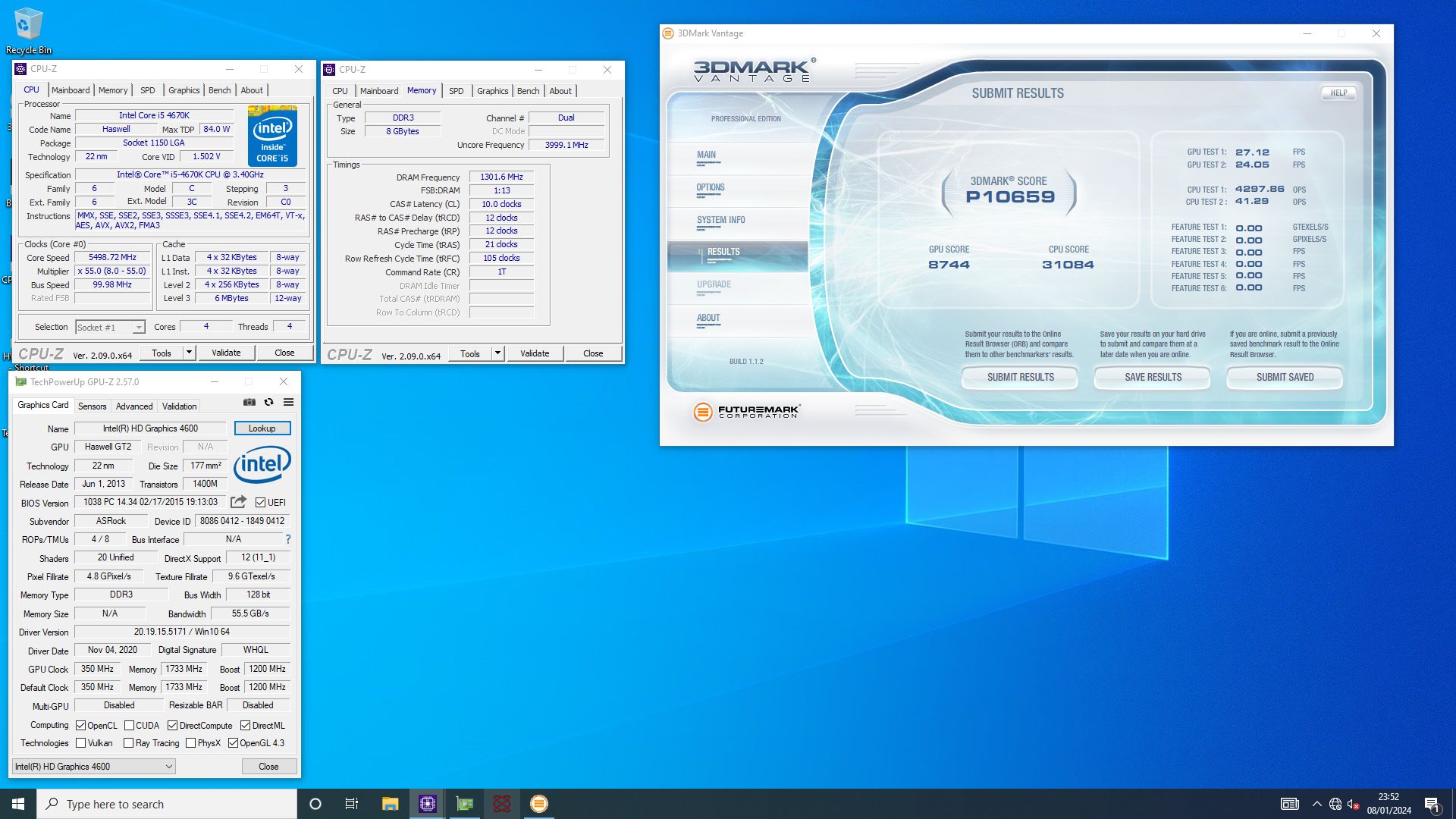Image resolution: width=1456 pixels, height=819 pixels.
Task: Toggle the DirectCompute checkbox
Action: [172, 725]
